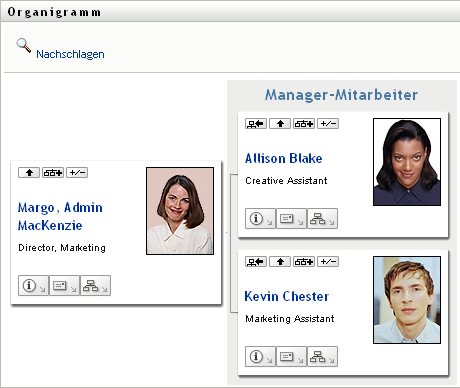Click the email card icon for Kevin Chester

coord(291,357)
